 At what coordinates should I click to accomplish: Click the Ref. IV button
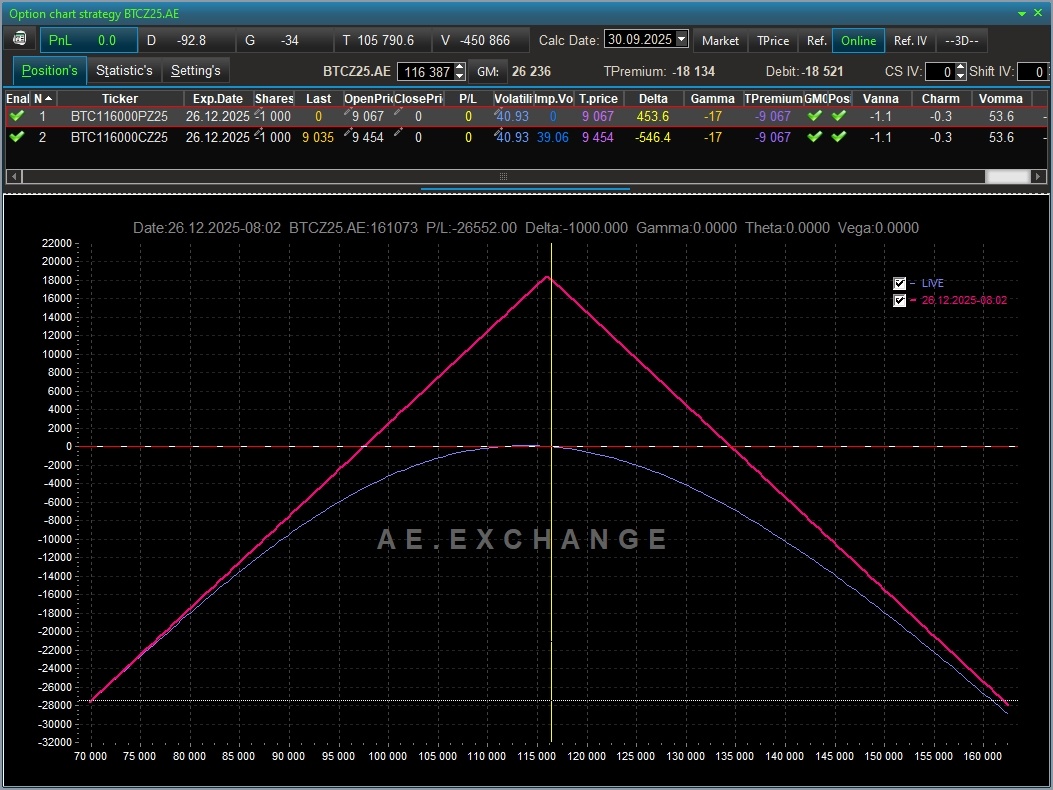[x=910, y=40]
